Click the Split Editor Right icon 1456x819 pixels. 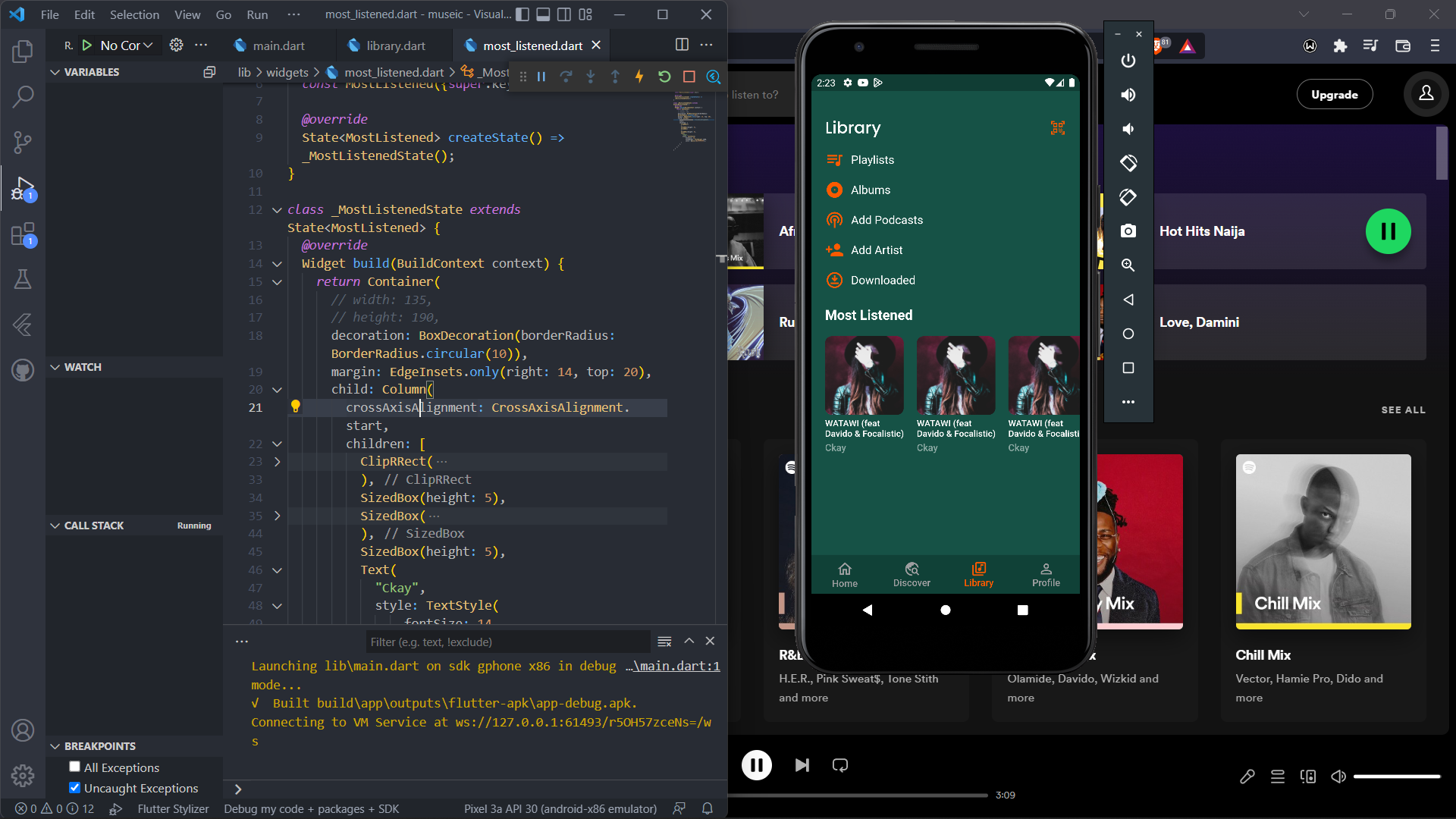coord(682,45)
